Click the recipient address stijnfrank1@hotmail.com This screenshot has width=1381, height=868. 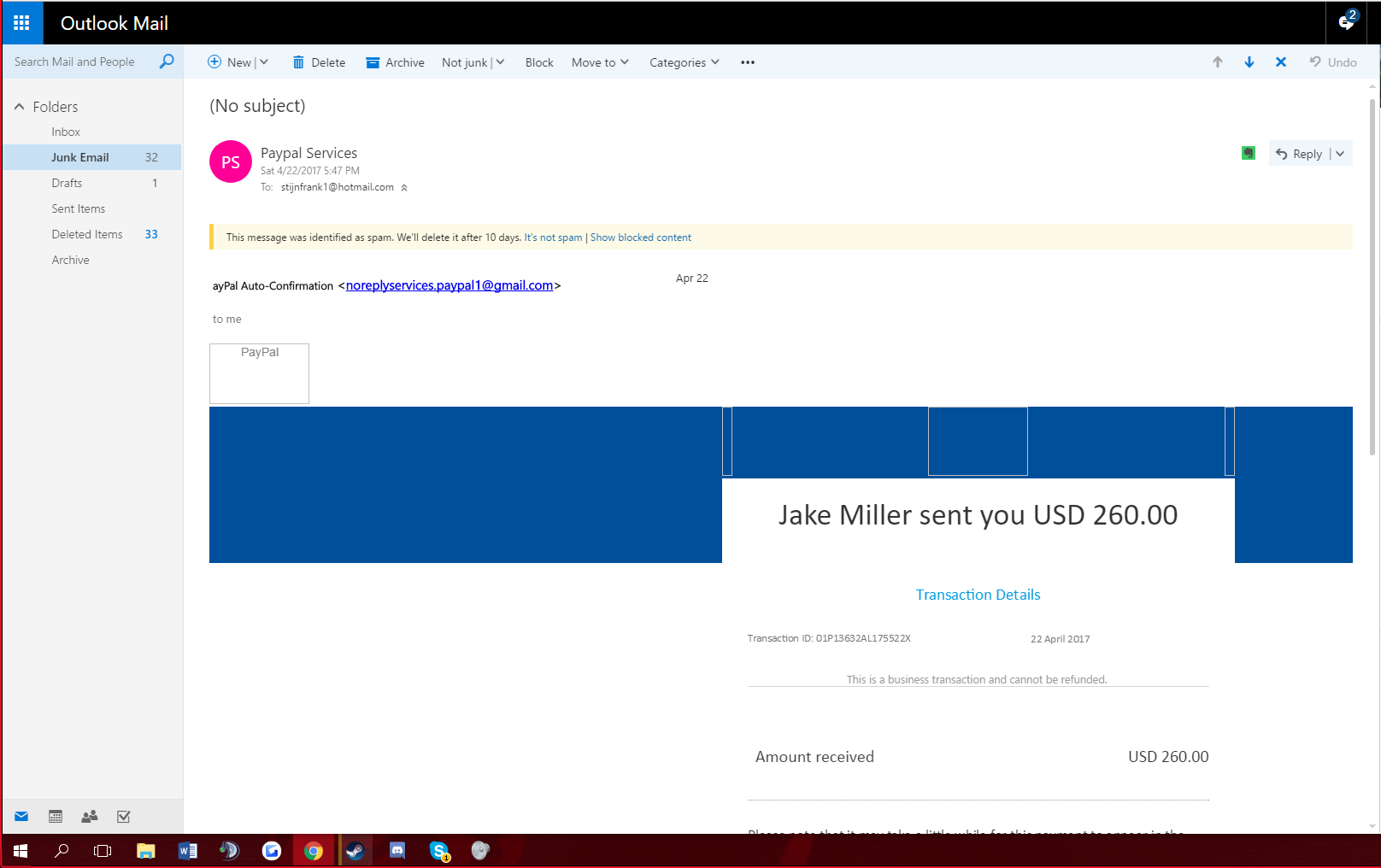click(338, 187)
